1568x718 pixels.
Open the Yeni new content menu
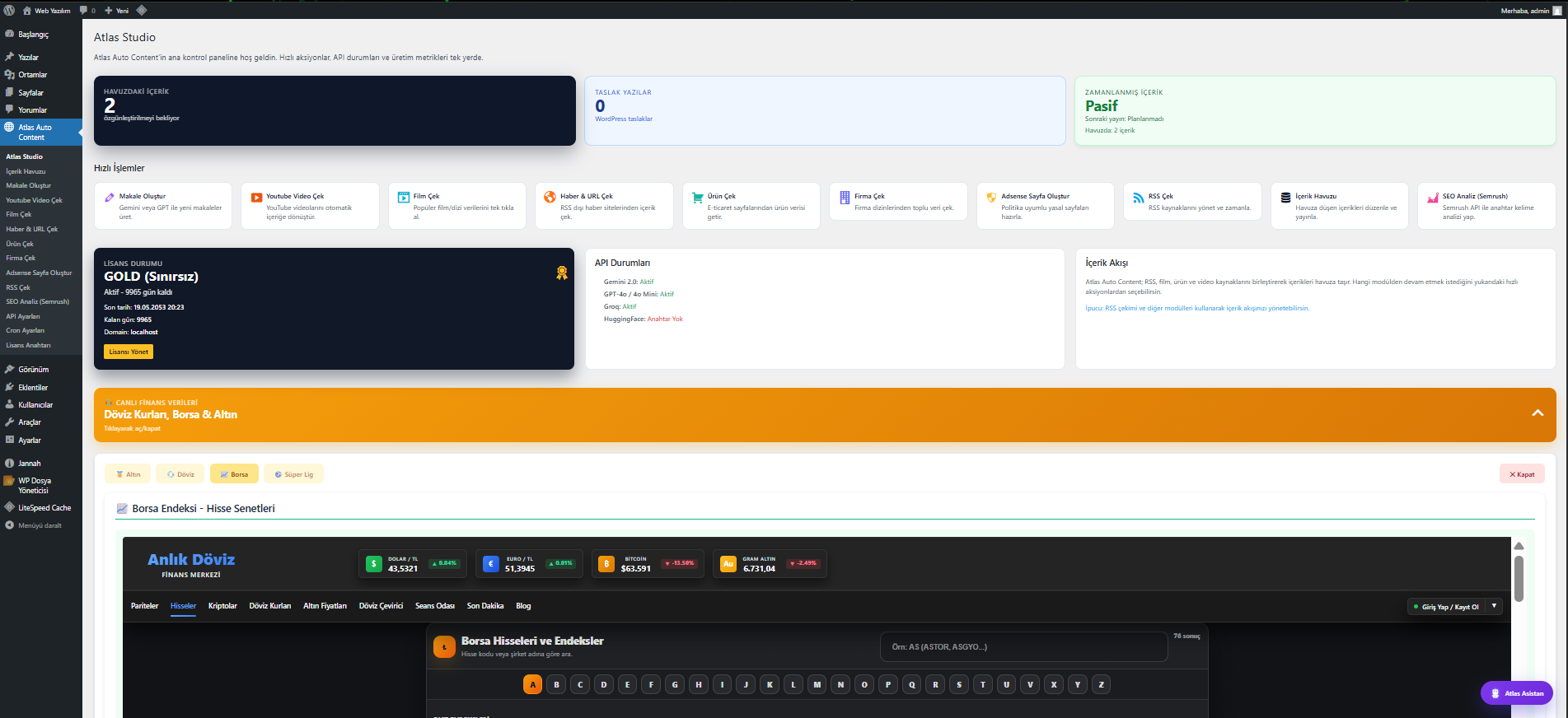point(117,11)
